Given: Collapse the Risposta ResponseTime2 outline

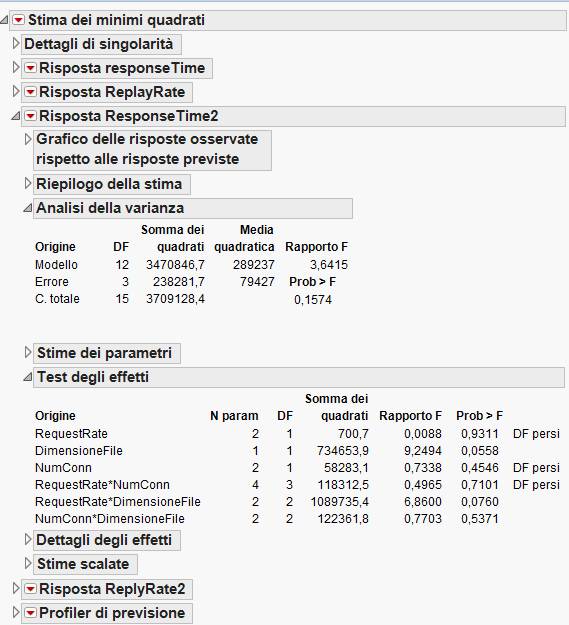Looking at the screenshot, I should [16, 116].
